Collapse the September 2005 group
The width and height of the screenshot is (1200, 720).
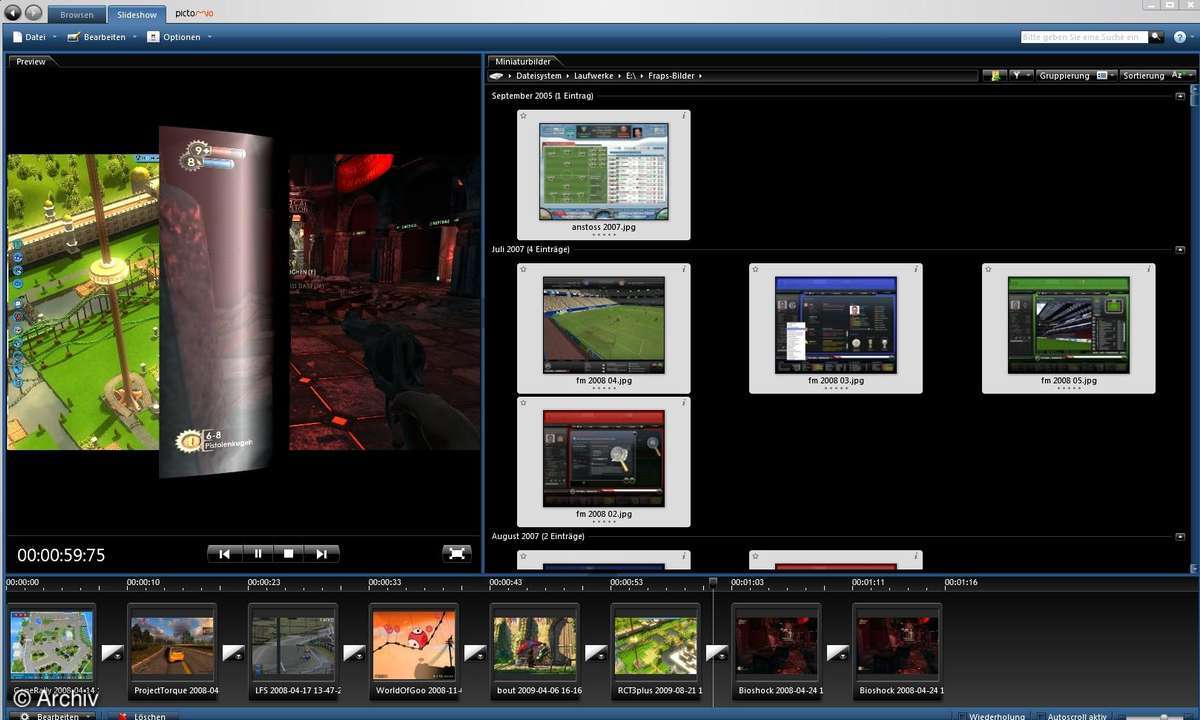click(x=1180, y=97)
